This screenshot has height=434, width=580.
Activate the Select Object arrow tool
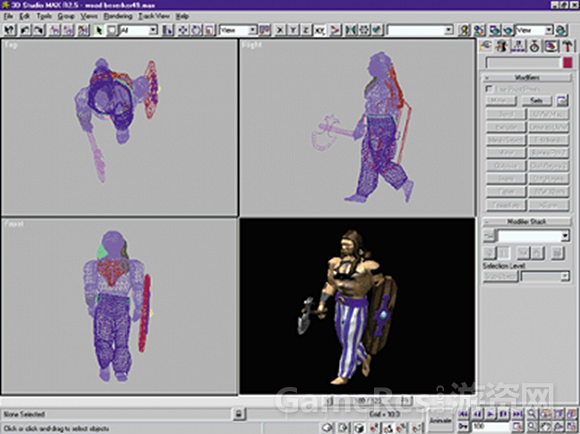(x=98, y=30)
